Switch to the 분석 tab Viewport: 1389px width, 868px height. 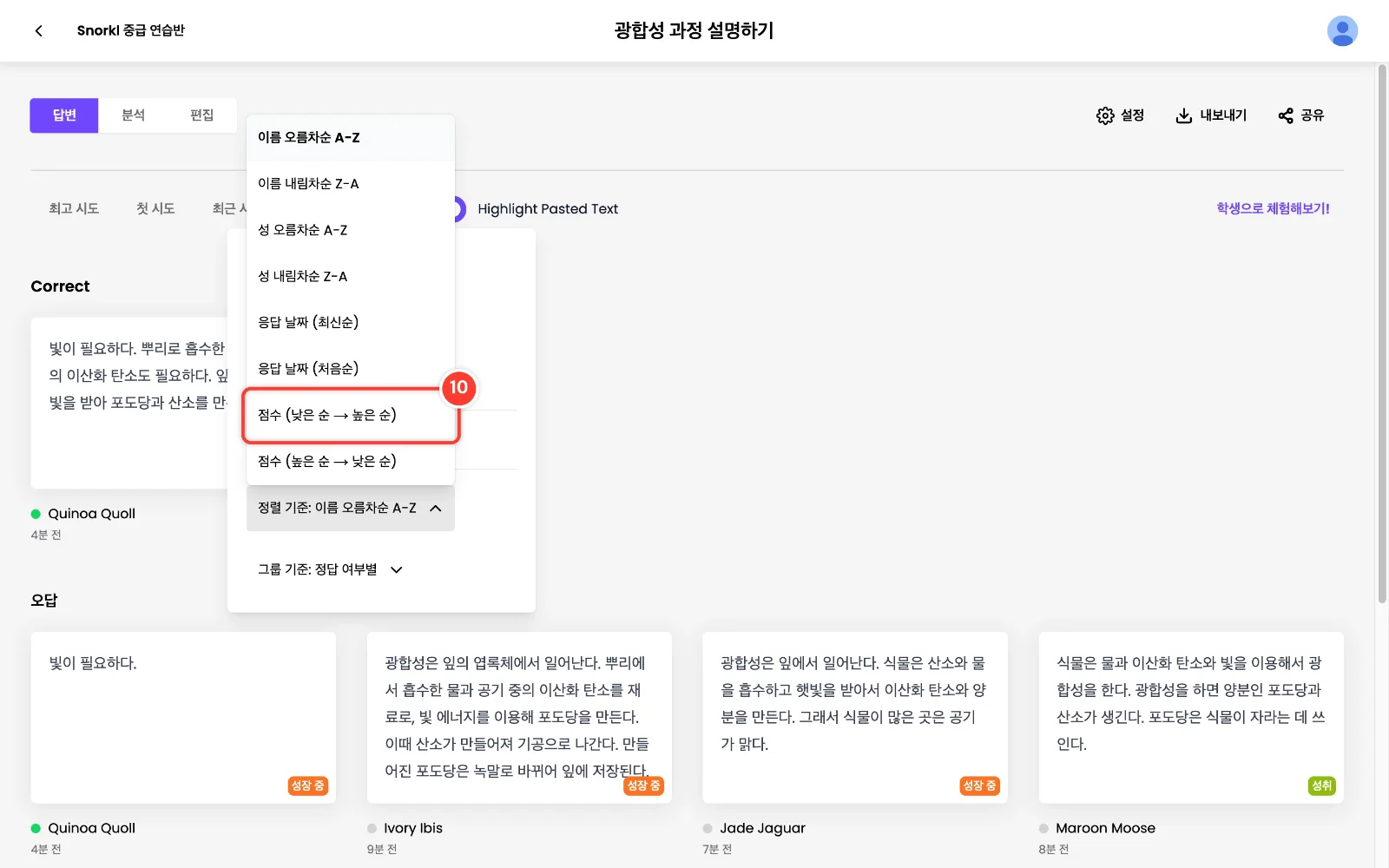point(133,115)
